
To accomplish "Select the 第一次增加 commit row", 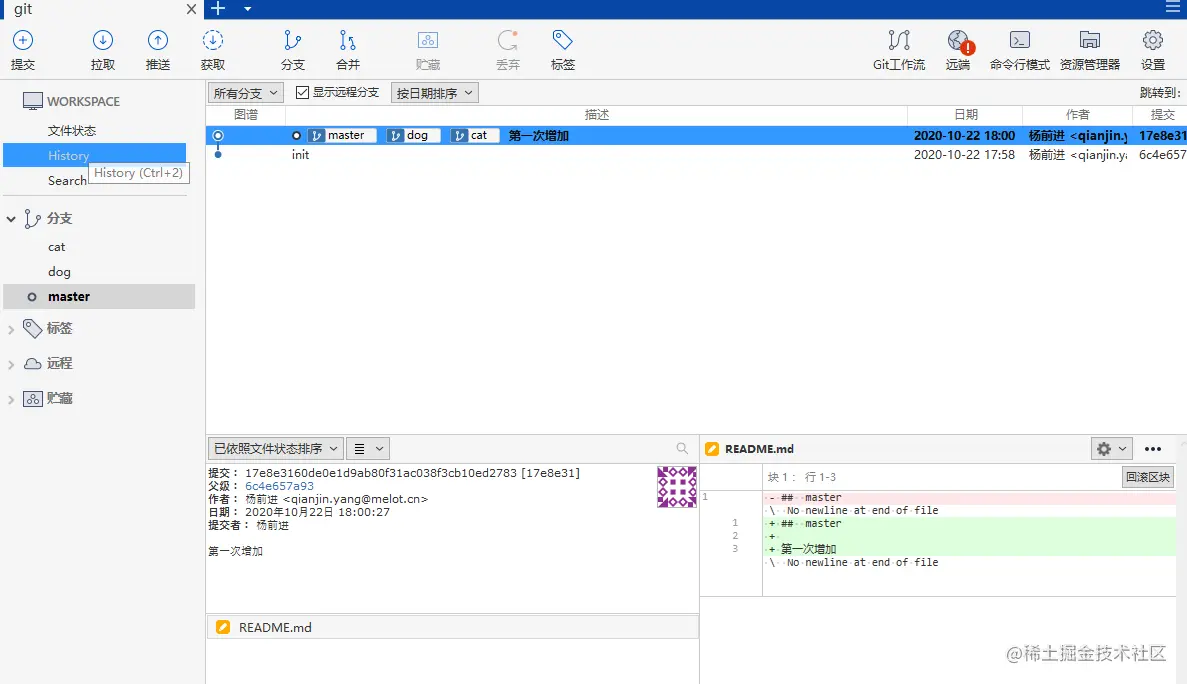I will pyautogui.click(x=696, y=135).
